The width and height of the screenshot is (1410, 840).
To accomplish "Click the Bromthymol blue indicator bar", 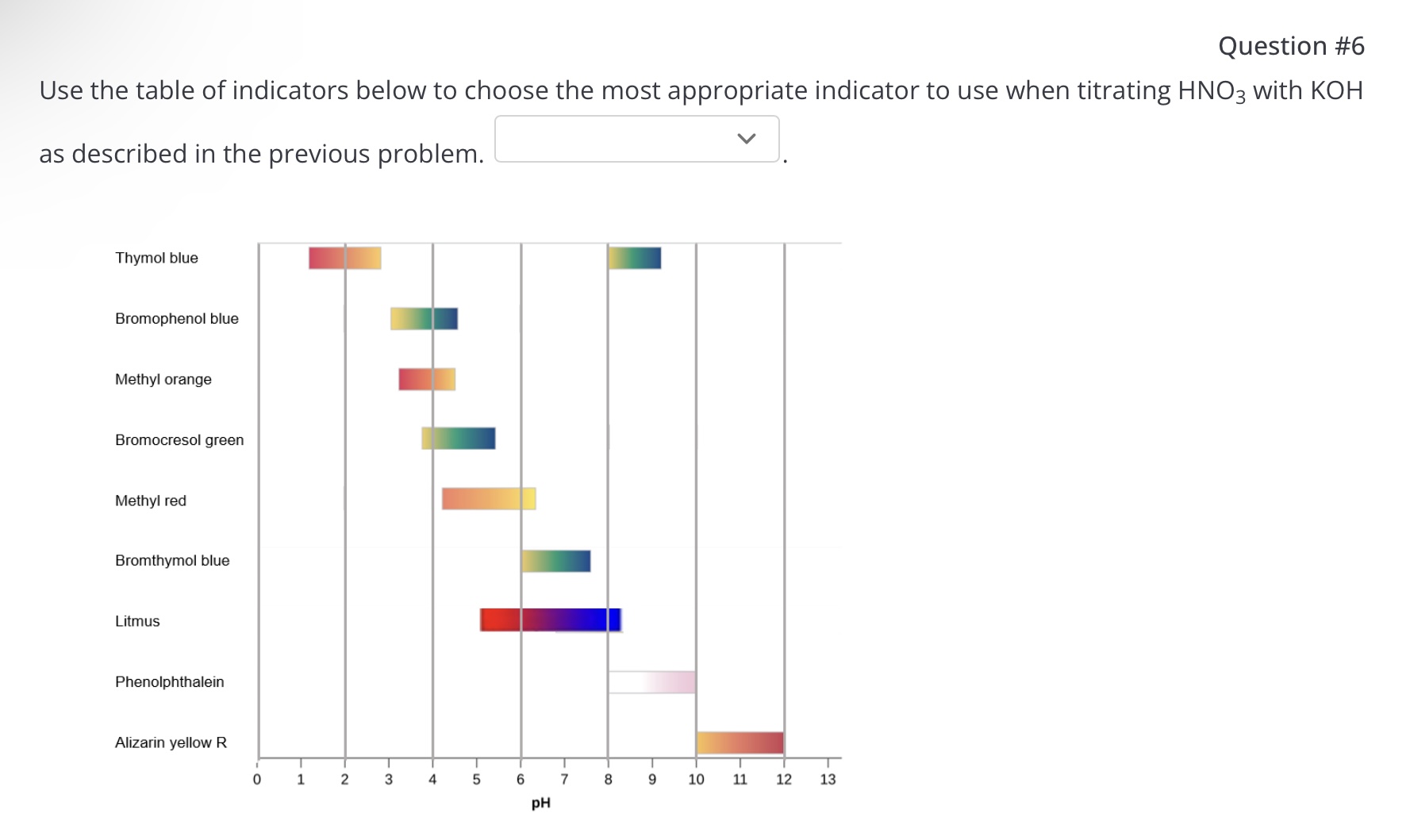I will (x=555, y=560).
